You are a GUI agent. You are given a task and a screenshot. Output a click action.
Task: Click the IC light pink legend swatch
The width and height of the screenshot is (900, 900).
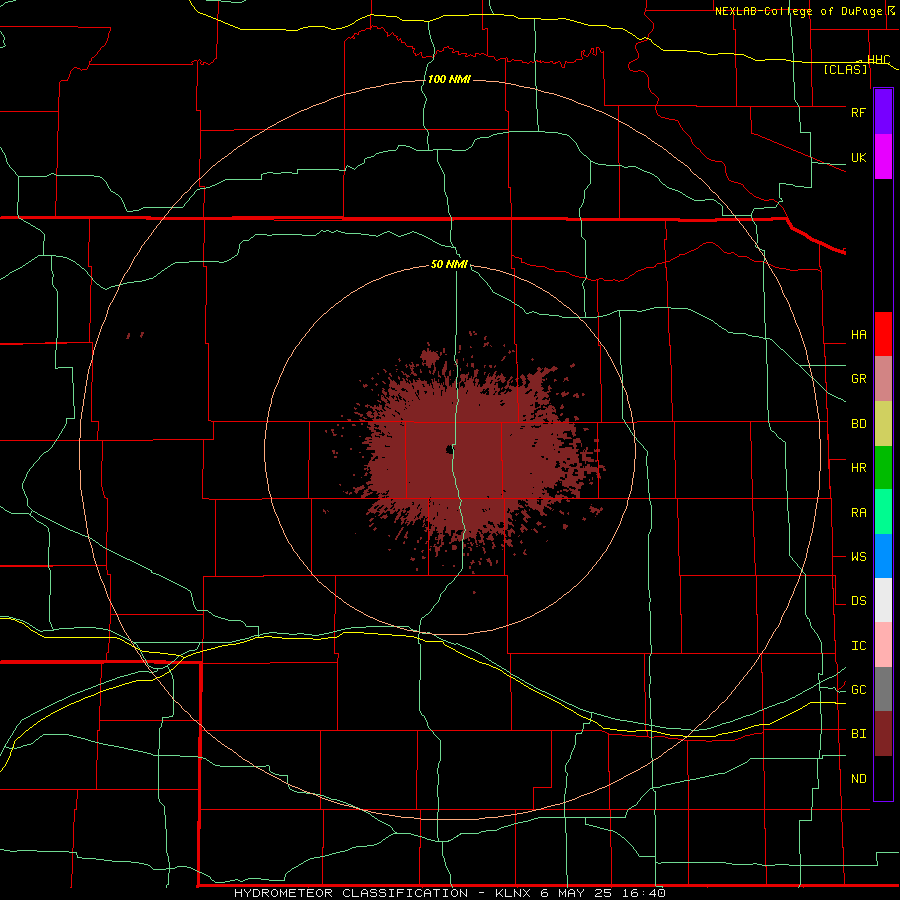pyautogui.click(x=883, y=645)
